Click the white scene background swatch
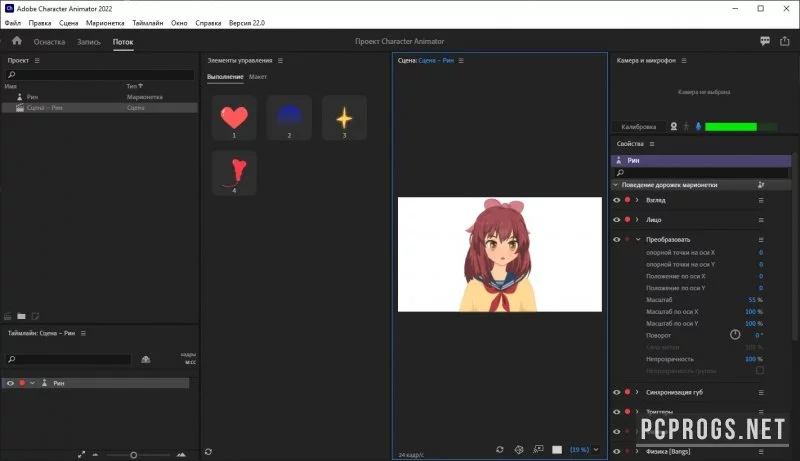The image size is (800, 461). (557, 449)
